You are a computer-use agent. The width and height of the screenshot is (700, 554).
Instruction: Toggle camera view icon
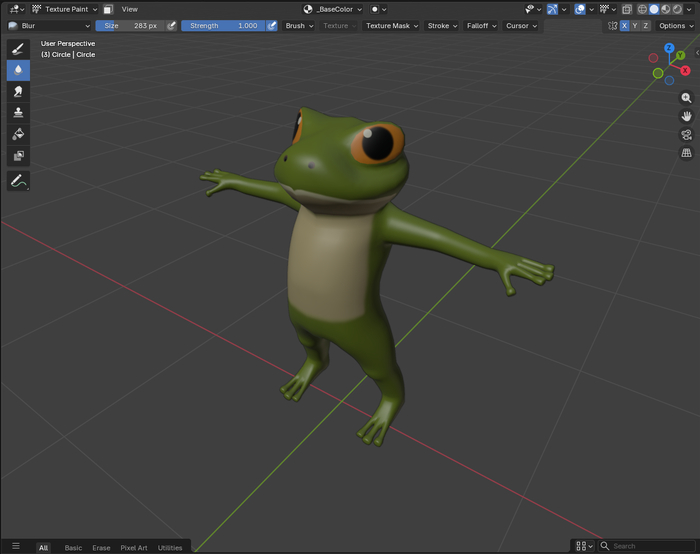point(686,135)
